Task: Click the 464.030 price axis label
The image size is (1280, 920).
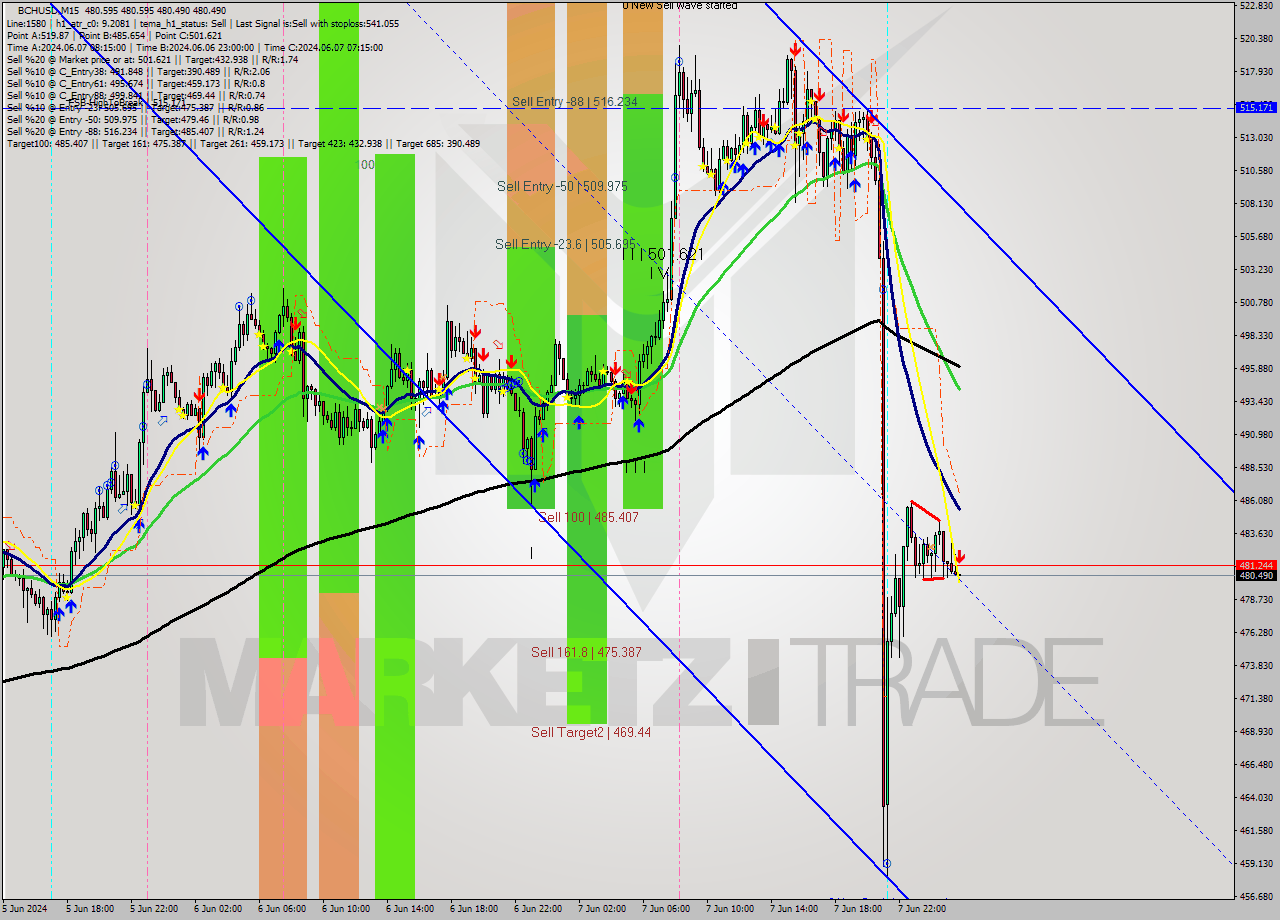Action: pos(1256,797)
